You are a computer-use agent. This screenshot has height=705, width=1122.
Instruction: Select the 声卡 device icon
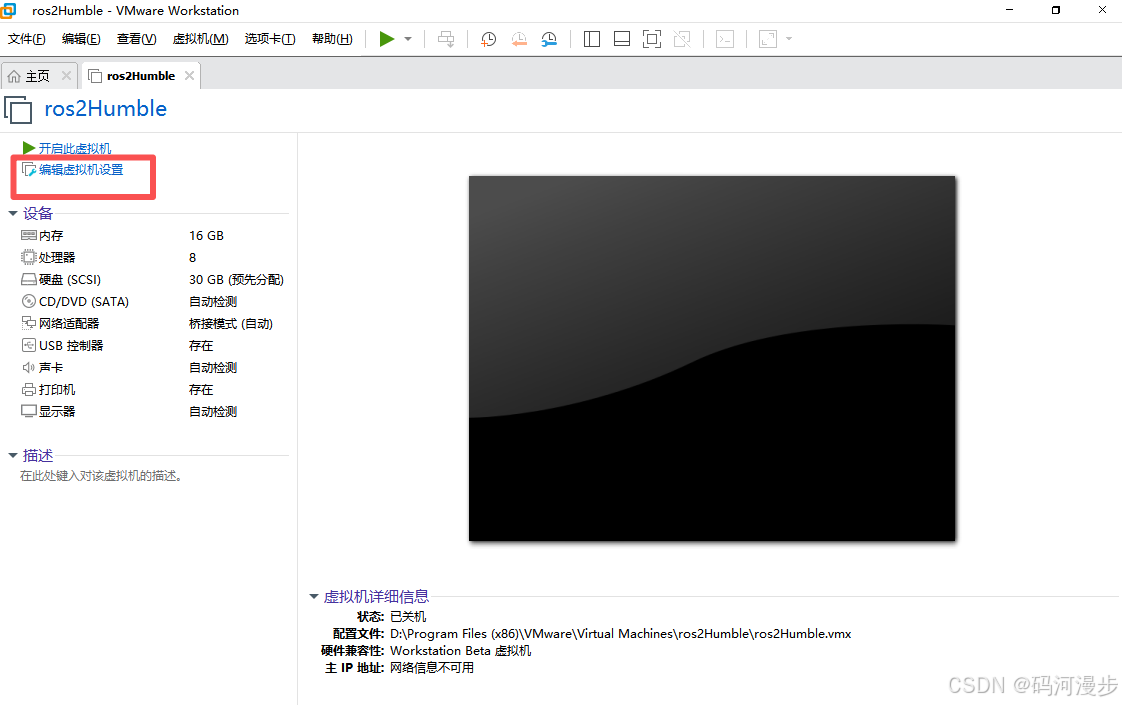coord(29,367)
